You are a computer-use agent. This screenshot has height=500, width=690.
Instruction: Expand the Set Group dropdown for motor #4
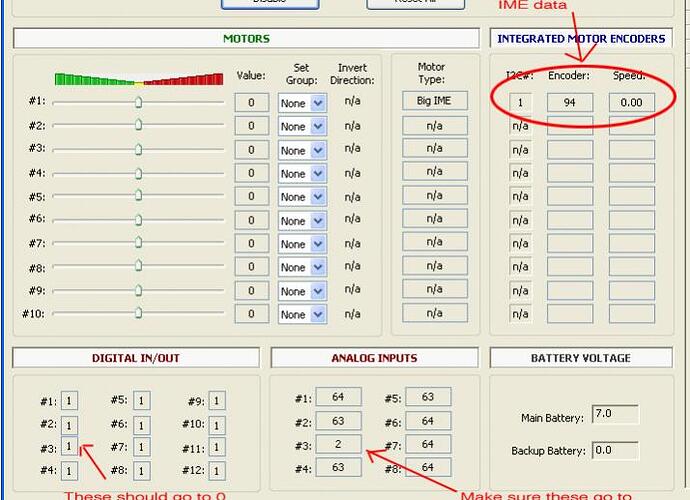click(x=318, y=174)
